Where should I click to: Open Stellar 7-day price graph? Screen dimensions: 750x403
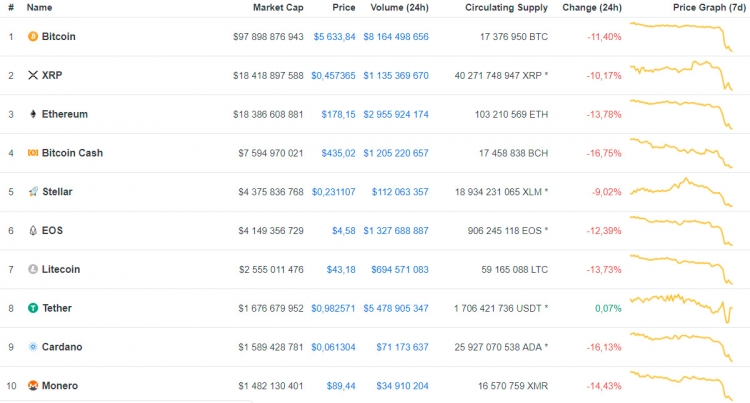[681, 192]
